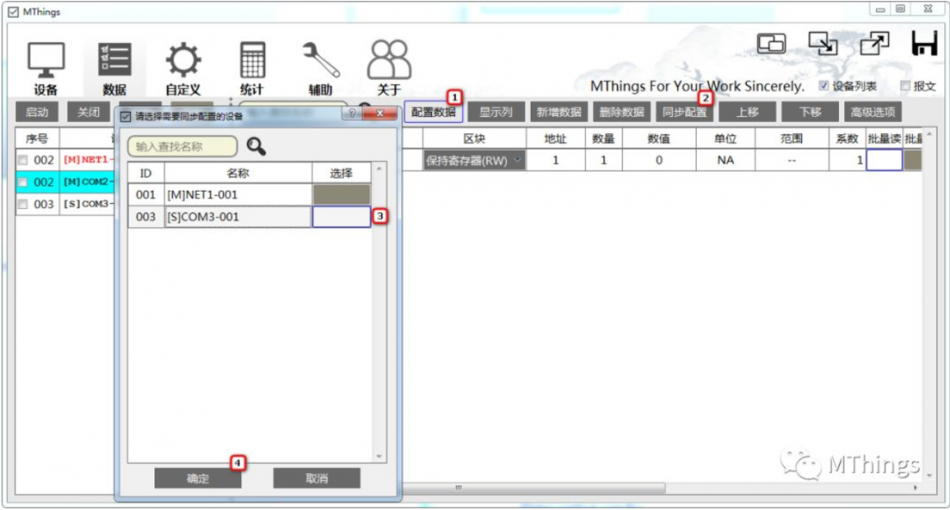
Task: Click the 配置数据 button
Action: pos(433,112)
